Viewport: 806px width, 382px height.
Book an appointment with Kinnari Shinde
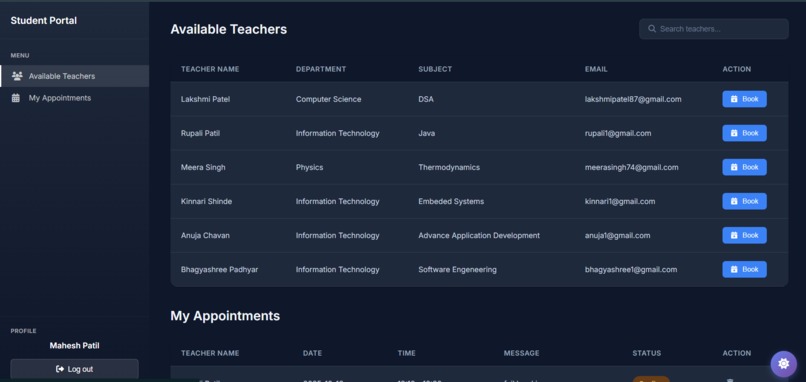pyautogui.click(x=744, y=201)
